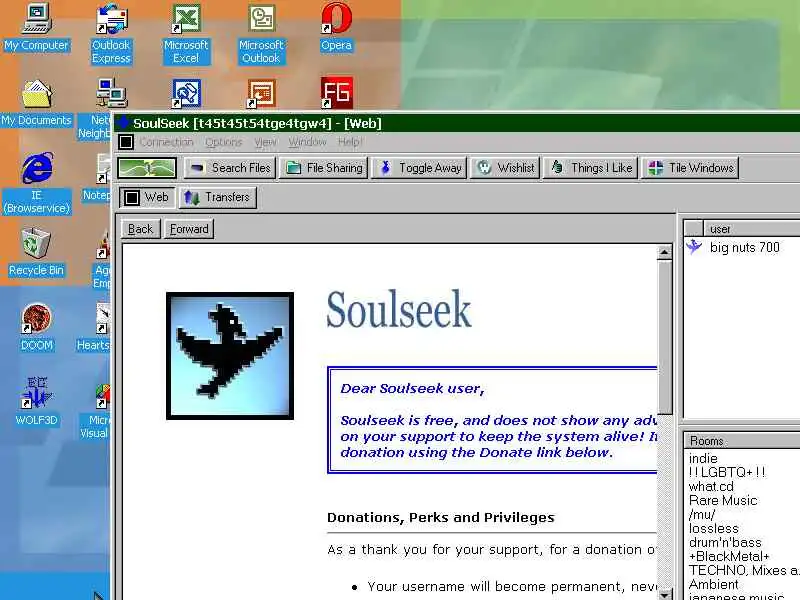
Task: Open the Window menu
Action: (307, 142)
